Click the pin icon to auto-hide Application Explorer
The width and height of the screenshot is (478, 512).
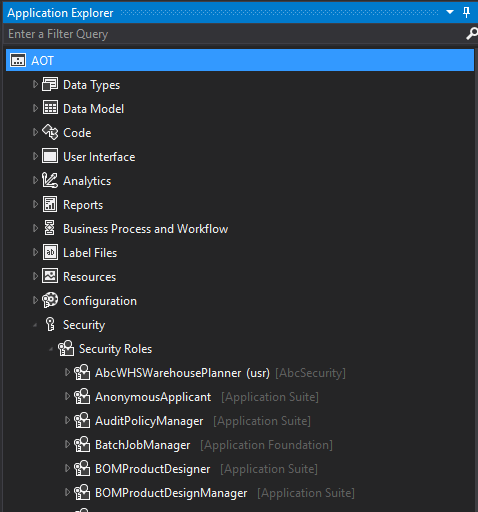[x=466, y=13]
